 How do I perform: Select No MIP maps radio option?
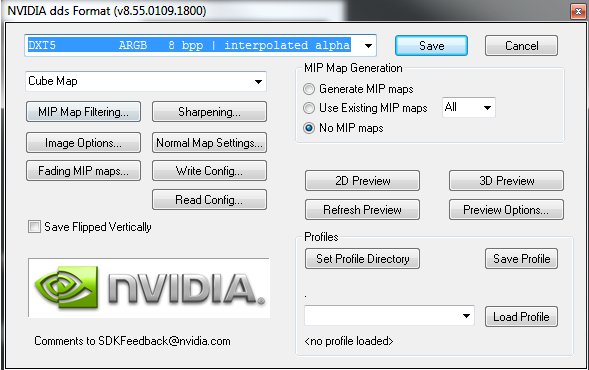click(x=309, y=128)
